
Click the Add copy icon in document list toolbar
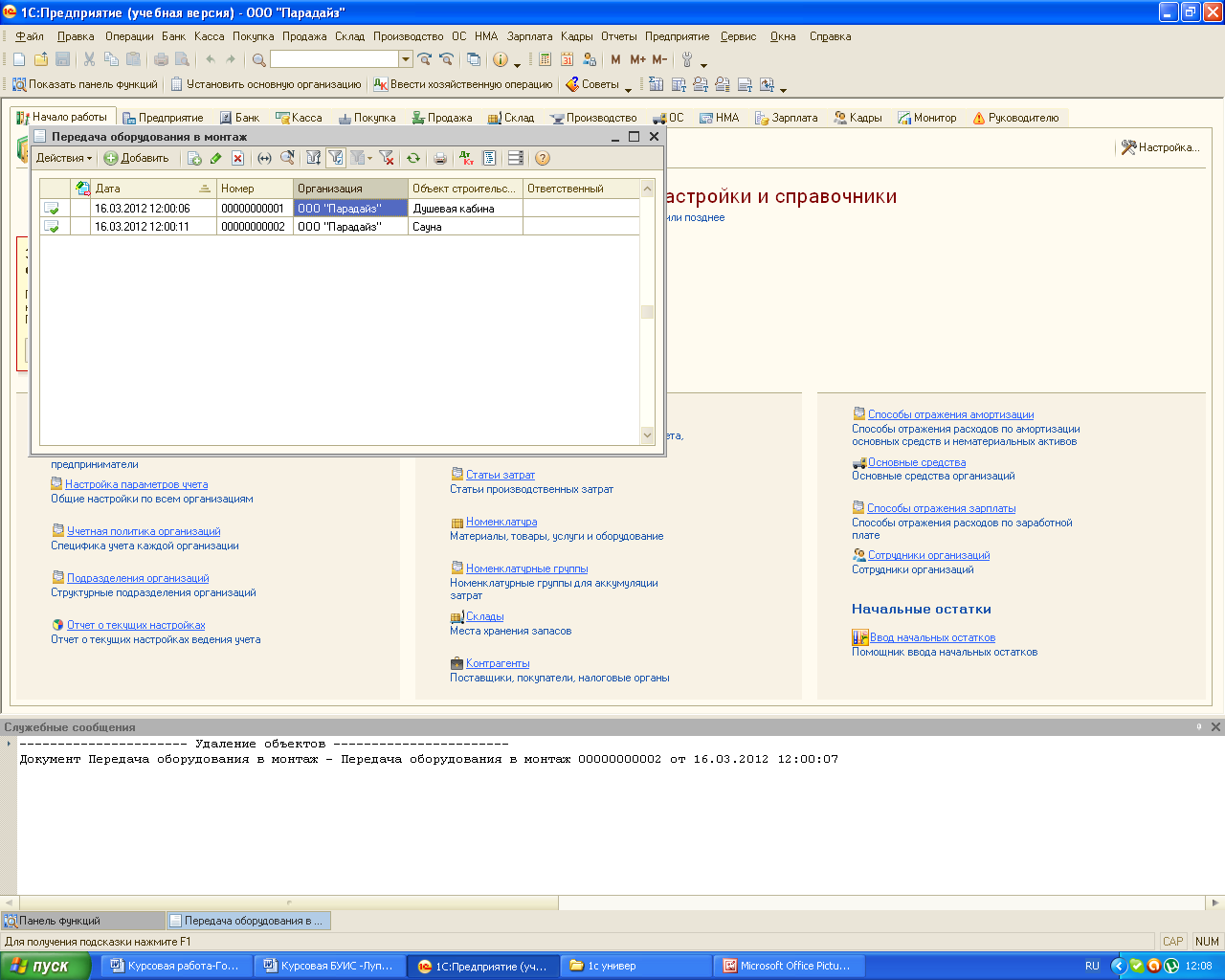coord(194,159)
